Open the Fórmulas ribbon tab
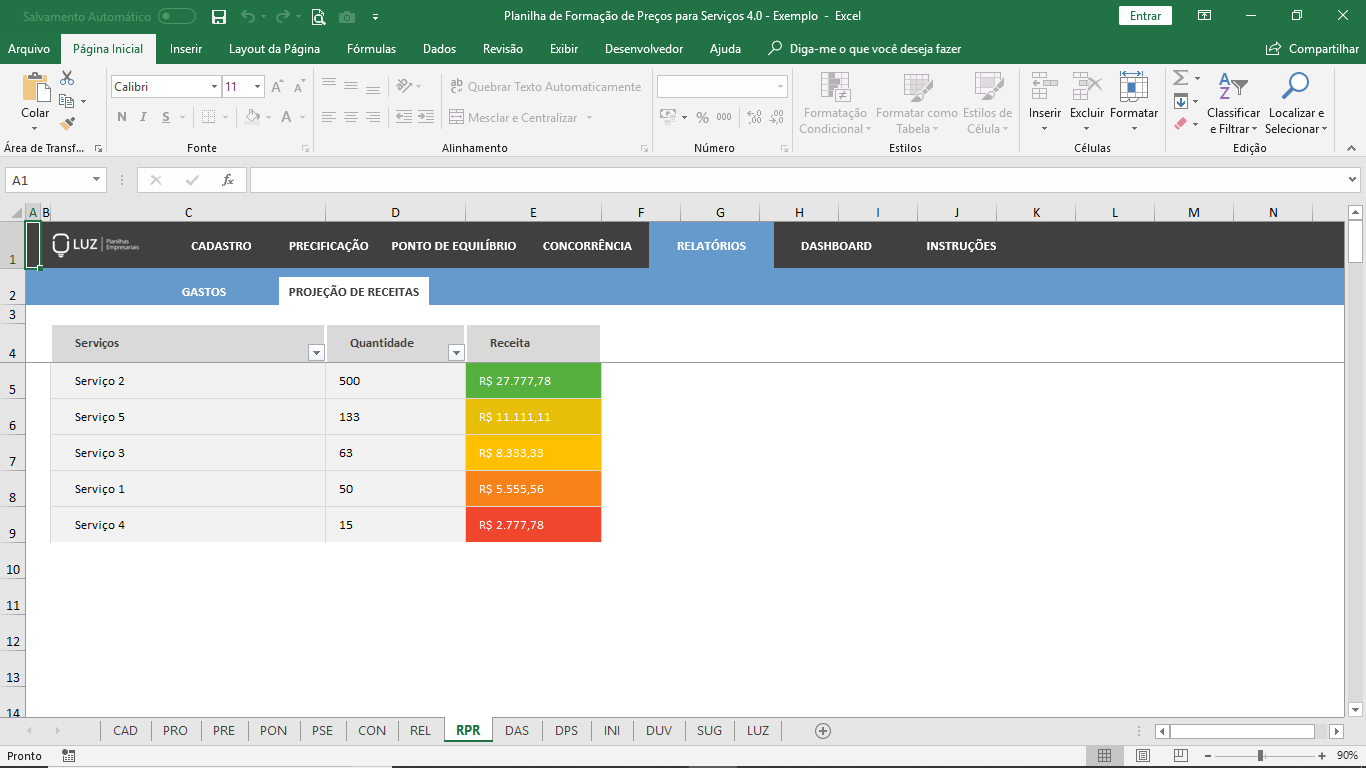Screen dimensions: 1366x768 tap(371, 49)
